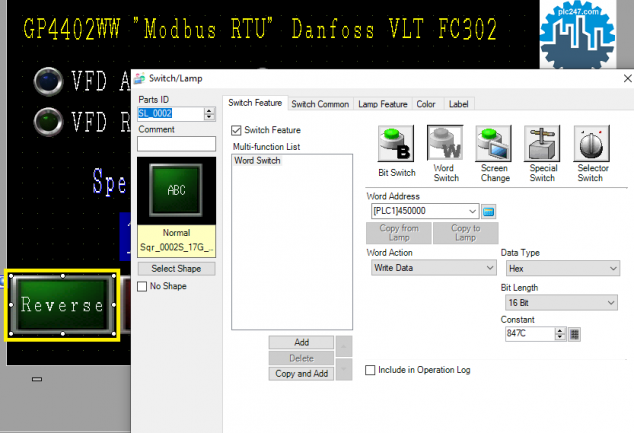Click the Normal state shape label
This screenshot has height=433, width=634.
[x=176, y=233]
